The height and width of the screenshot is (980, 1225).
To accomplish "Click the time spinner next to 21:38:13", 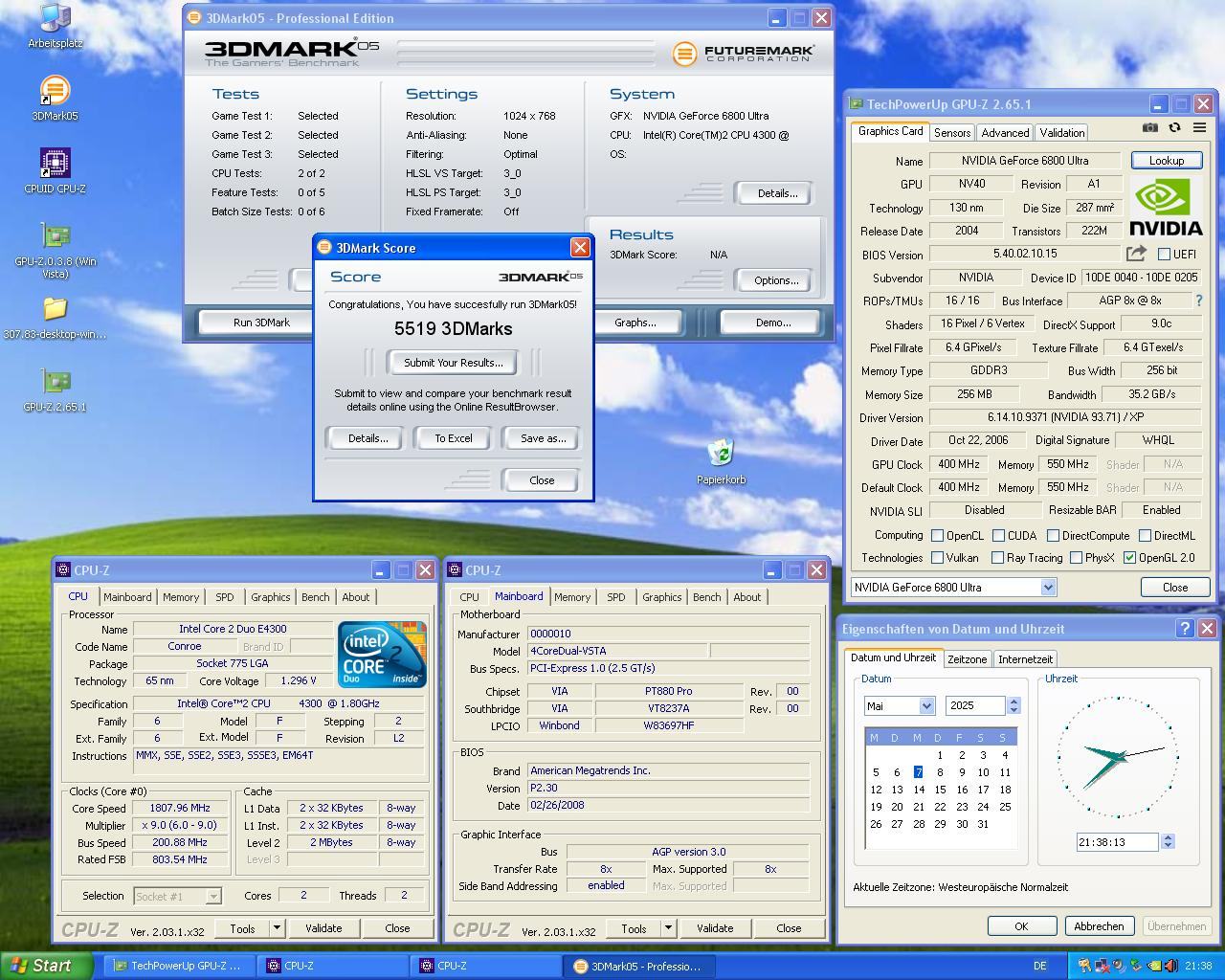I will (x=1167, y=841).
